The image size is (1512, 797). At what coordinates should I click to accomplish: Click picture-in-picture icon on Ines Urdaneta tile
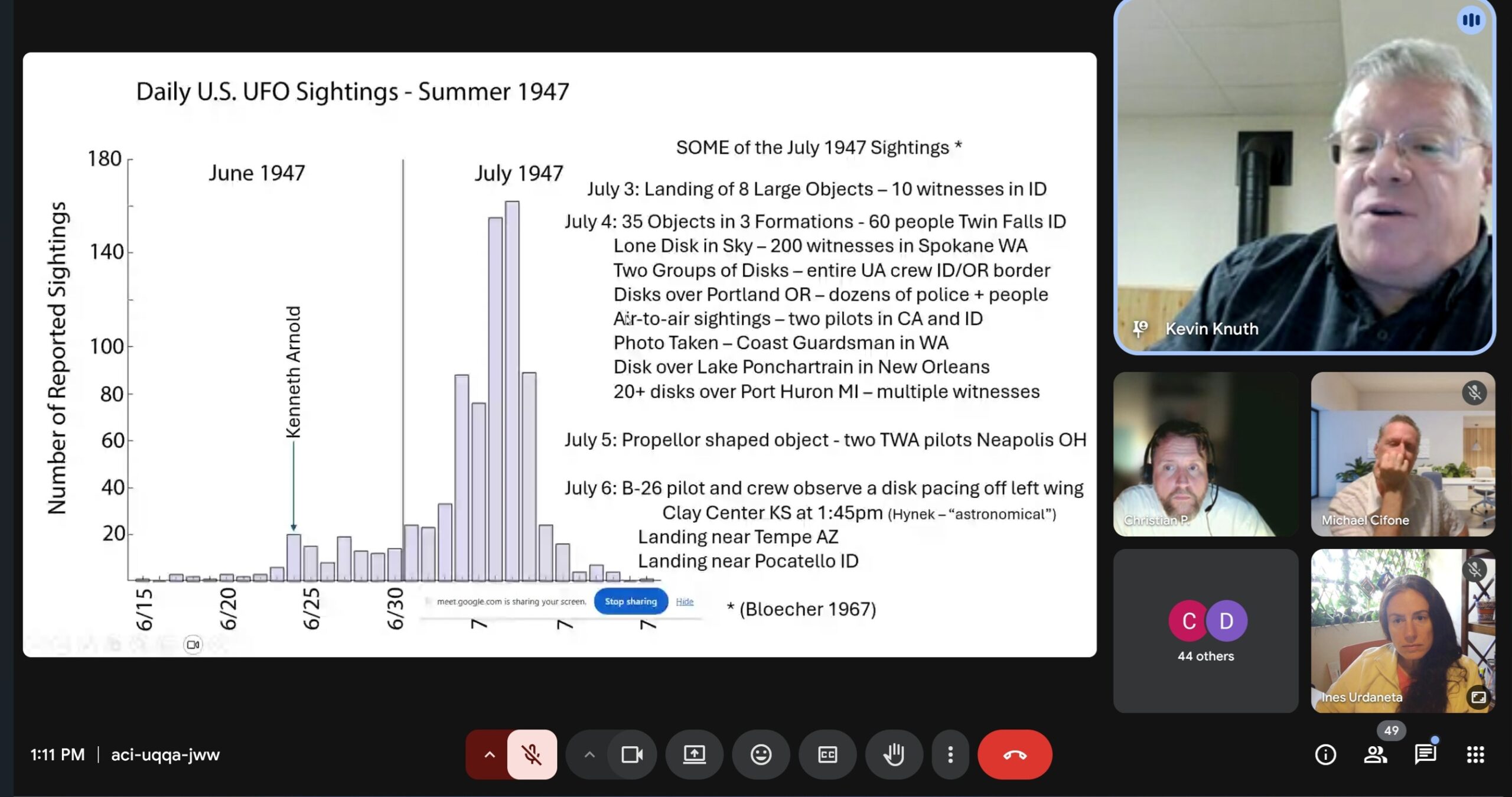tap(1478, 697)
